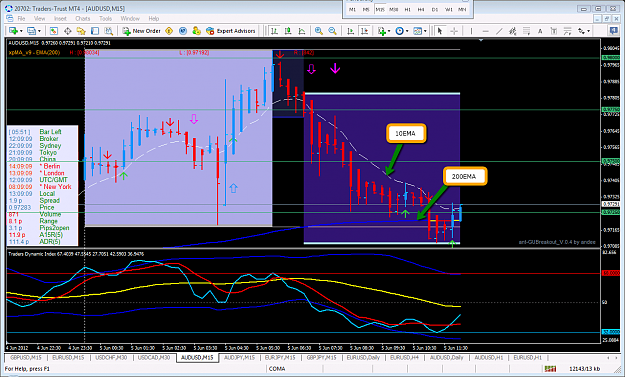Activate the standard cursor mode
The image size is (625, 377).
point(440,31)
